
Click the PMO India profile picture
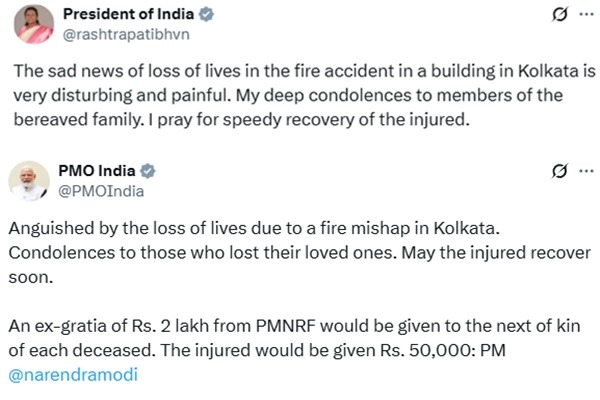(29, 181)
